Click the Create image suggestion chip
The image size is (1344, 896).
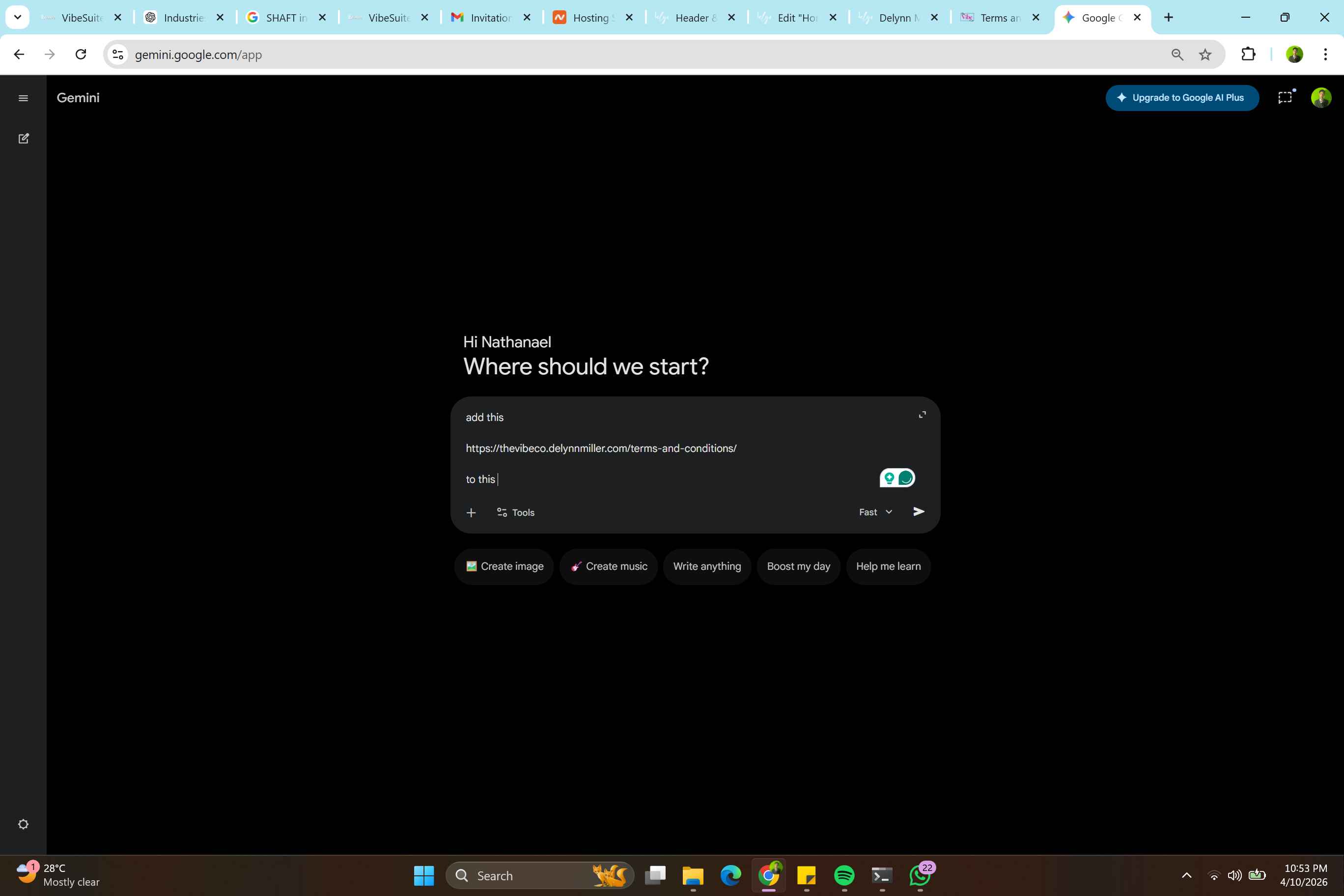point(504,566)
